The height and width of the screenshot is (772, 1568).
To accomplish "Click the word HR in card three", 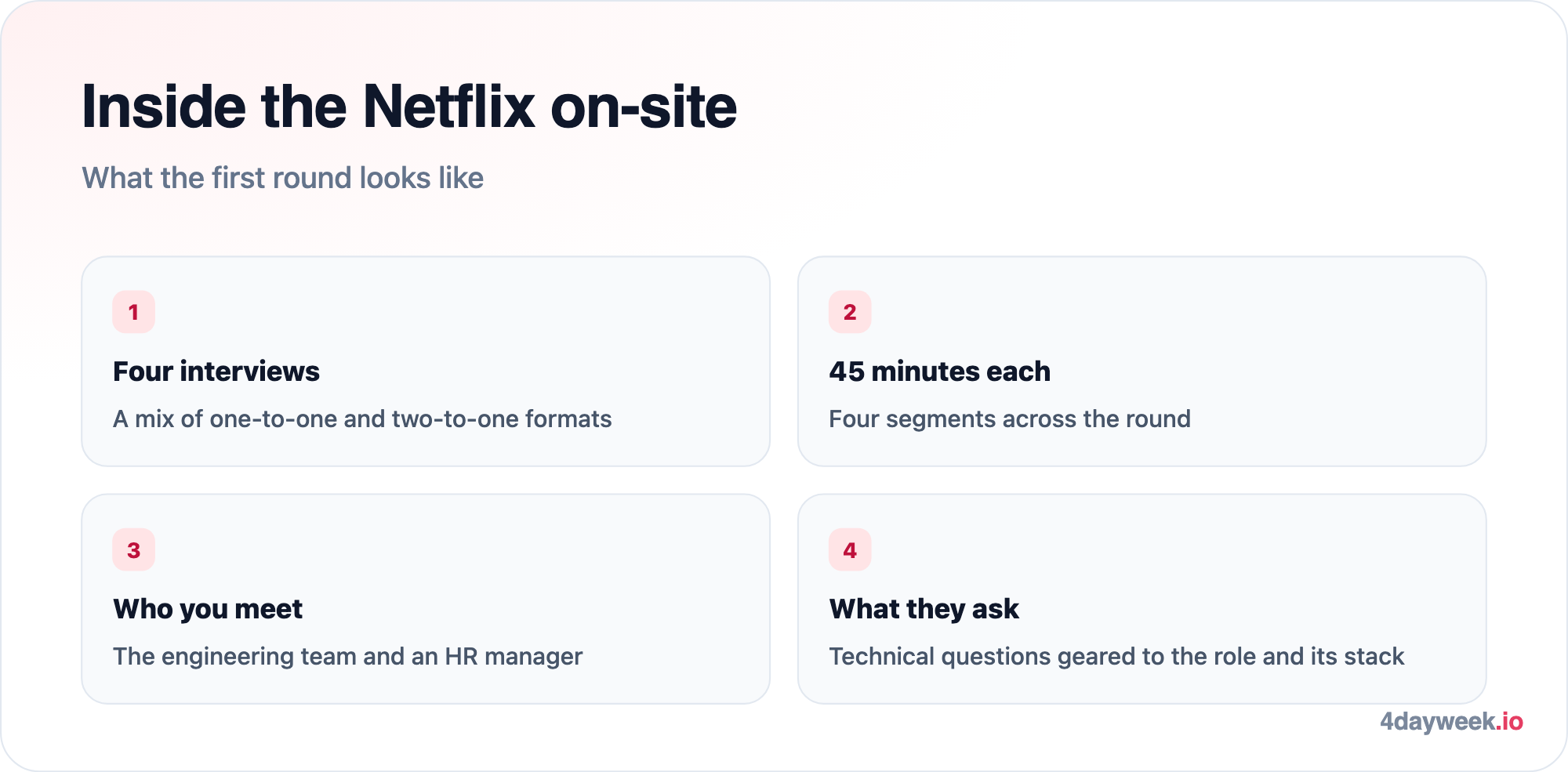I will pos(461,656).
